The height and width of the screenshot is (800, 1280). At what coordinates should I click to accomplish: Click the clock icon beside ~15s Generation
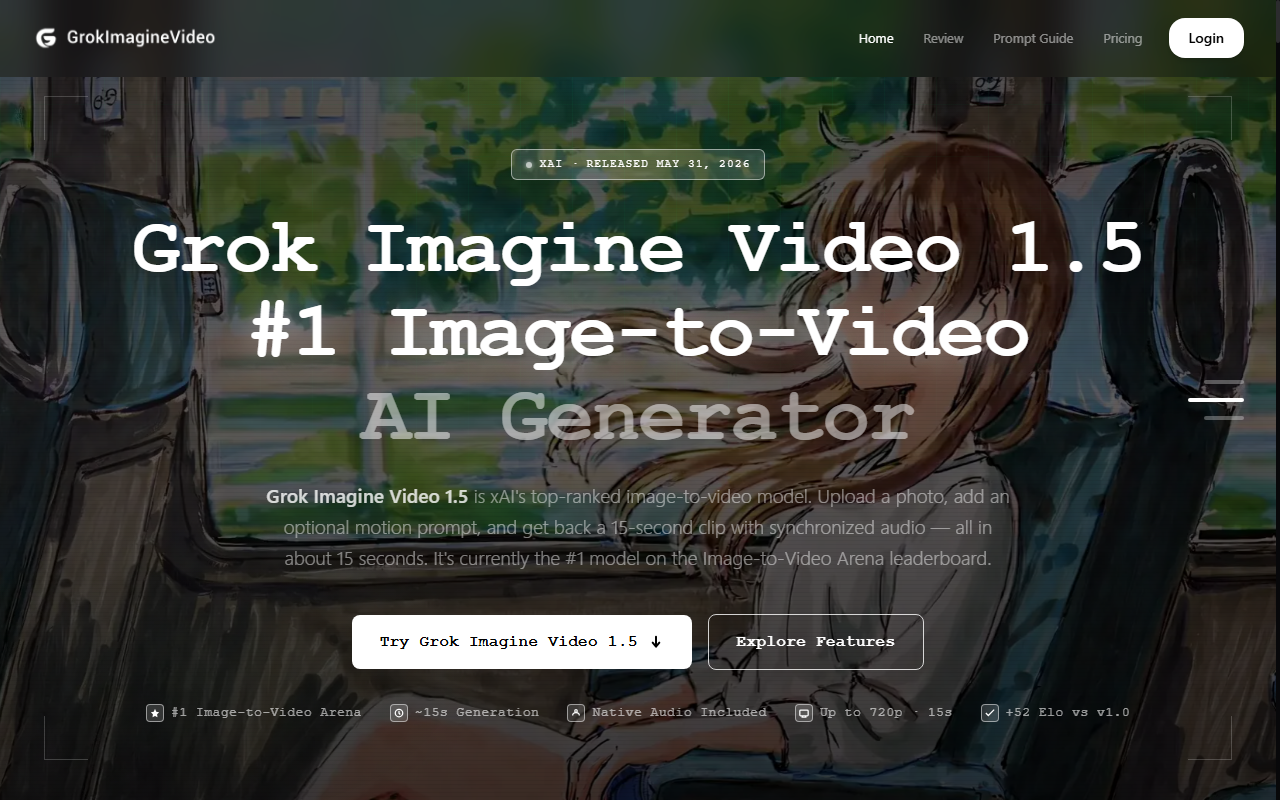pos(399,713)
